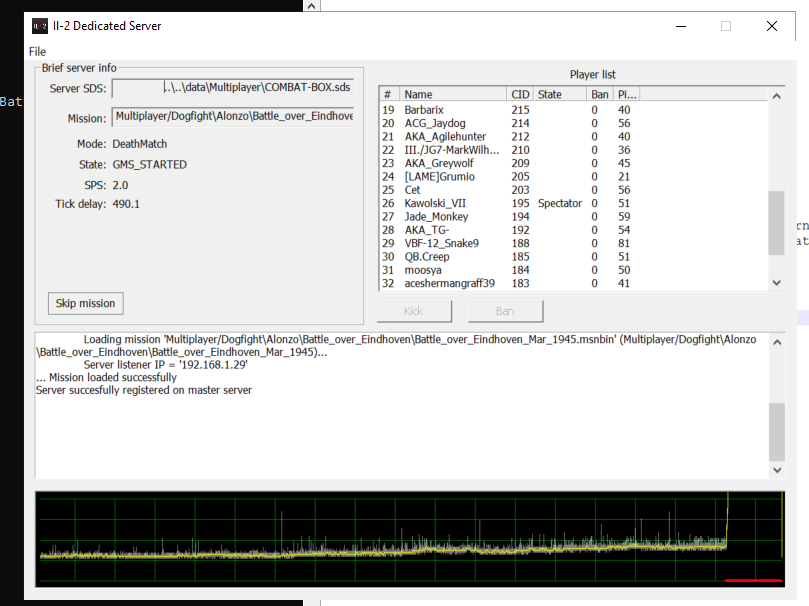Viewport: 809px width, 606px height.
Task: Select the Barbarix player row
Action: [x=424, y=109]
